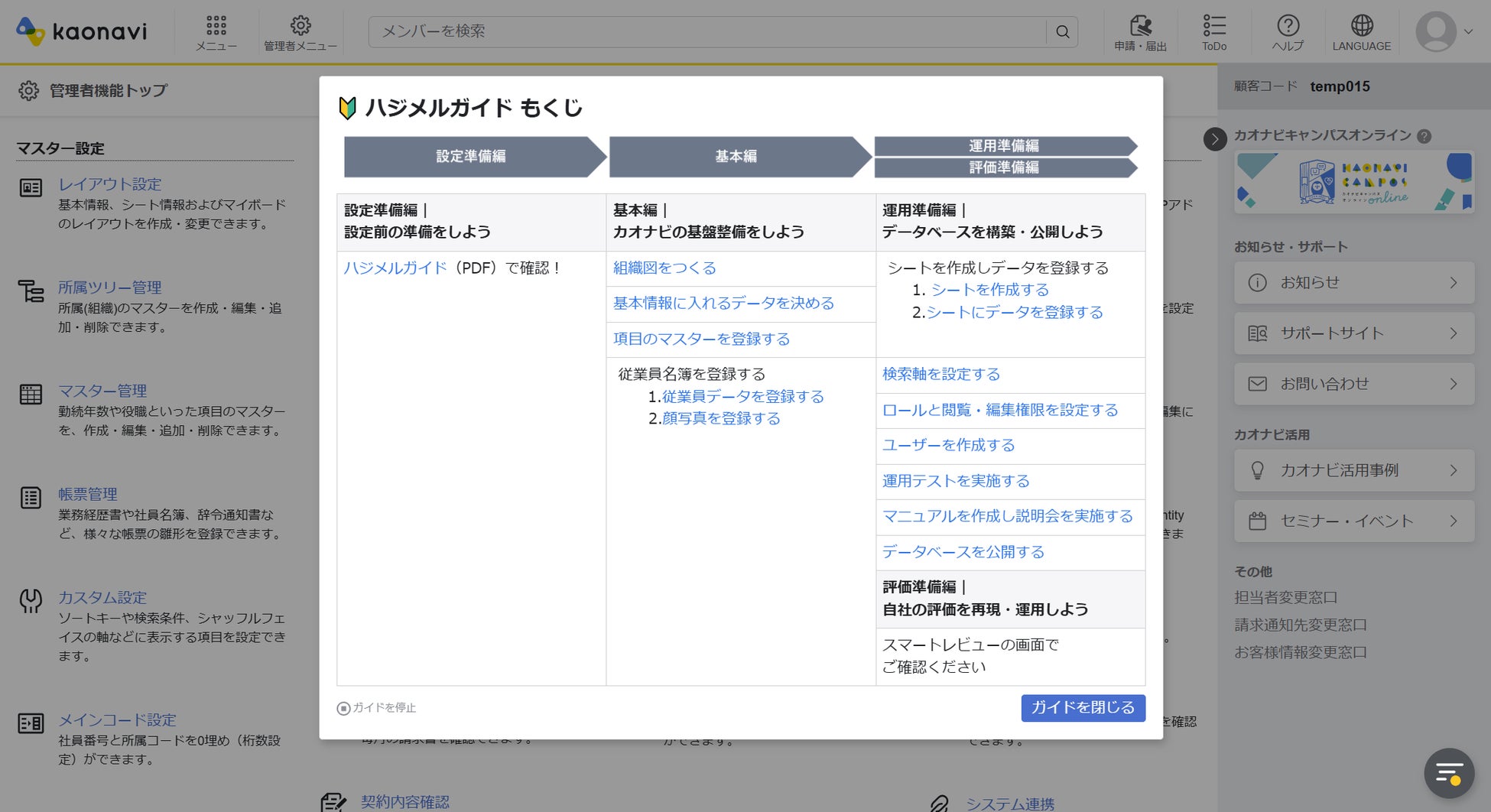Viewport: 1491px width, 812px height.
Task: Expand the user account dropdown arrow
Action: [1468, 32]
